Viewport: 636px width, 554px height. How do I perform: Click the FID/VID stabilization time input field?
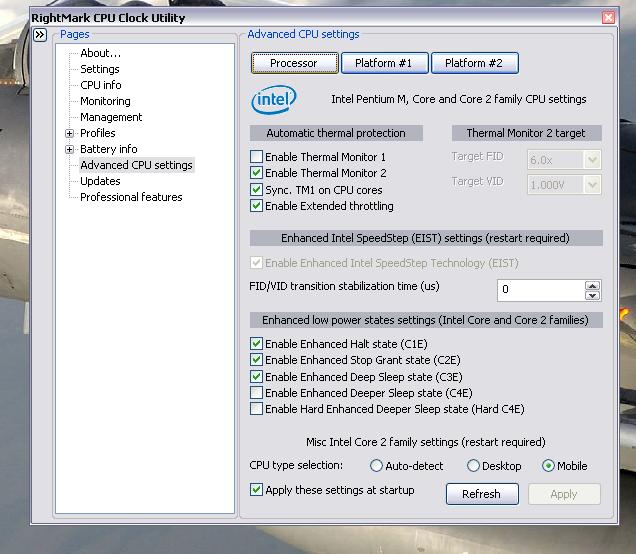541,290
